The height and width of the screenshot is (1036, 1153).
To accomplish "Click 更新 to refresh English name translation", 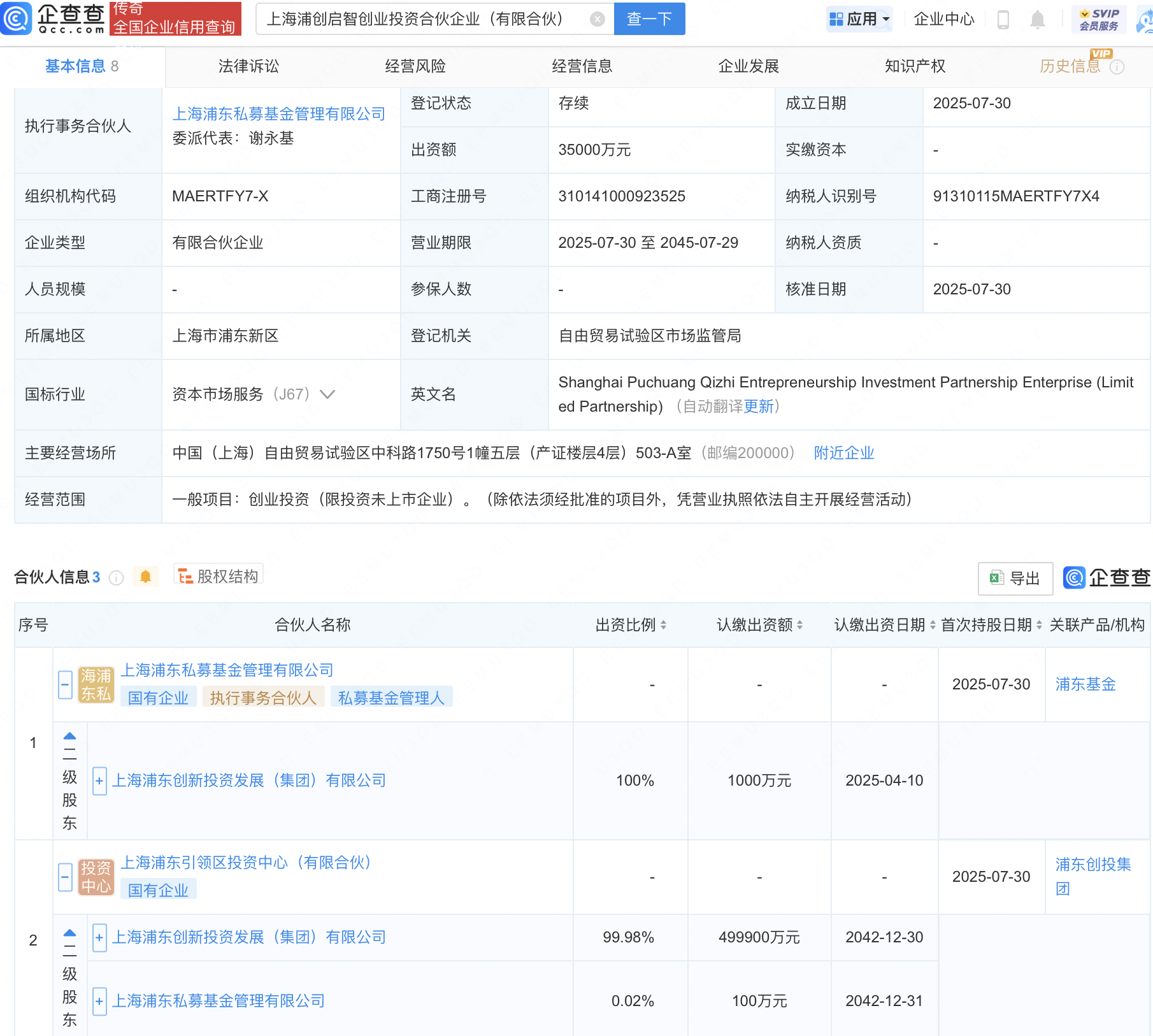I will (758, 406).
